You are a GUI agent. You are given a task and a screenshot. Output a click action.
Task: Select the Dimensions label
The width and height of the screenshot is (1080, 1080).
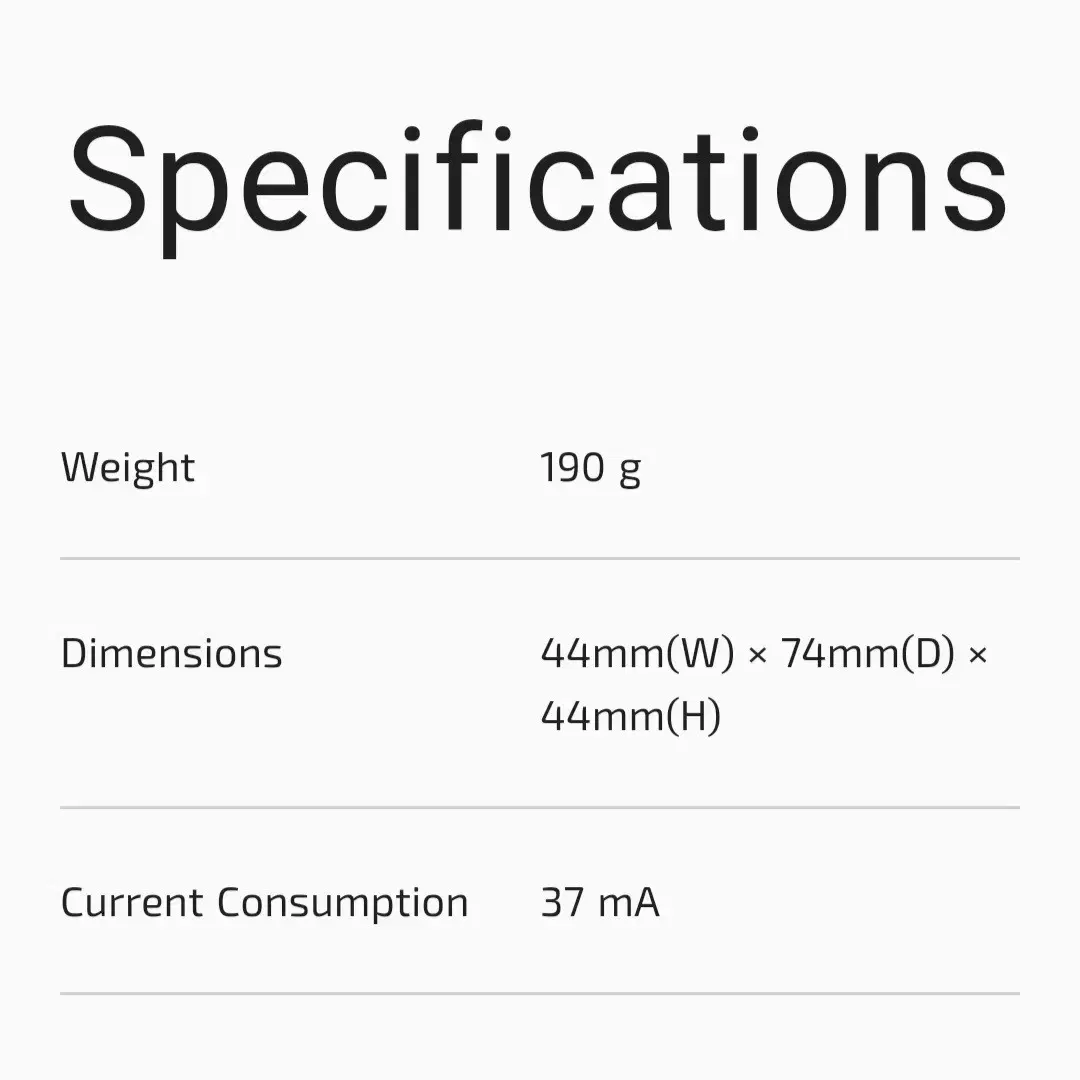(172, 653)
